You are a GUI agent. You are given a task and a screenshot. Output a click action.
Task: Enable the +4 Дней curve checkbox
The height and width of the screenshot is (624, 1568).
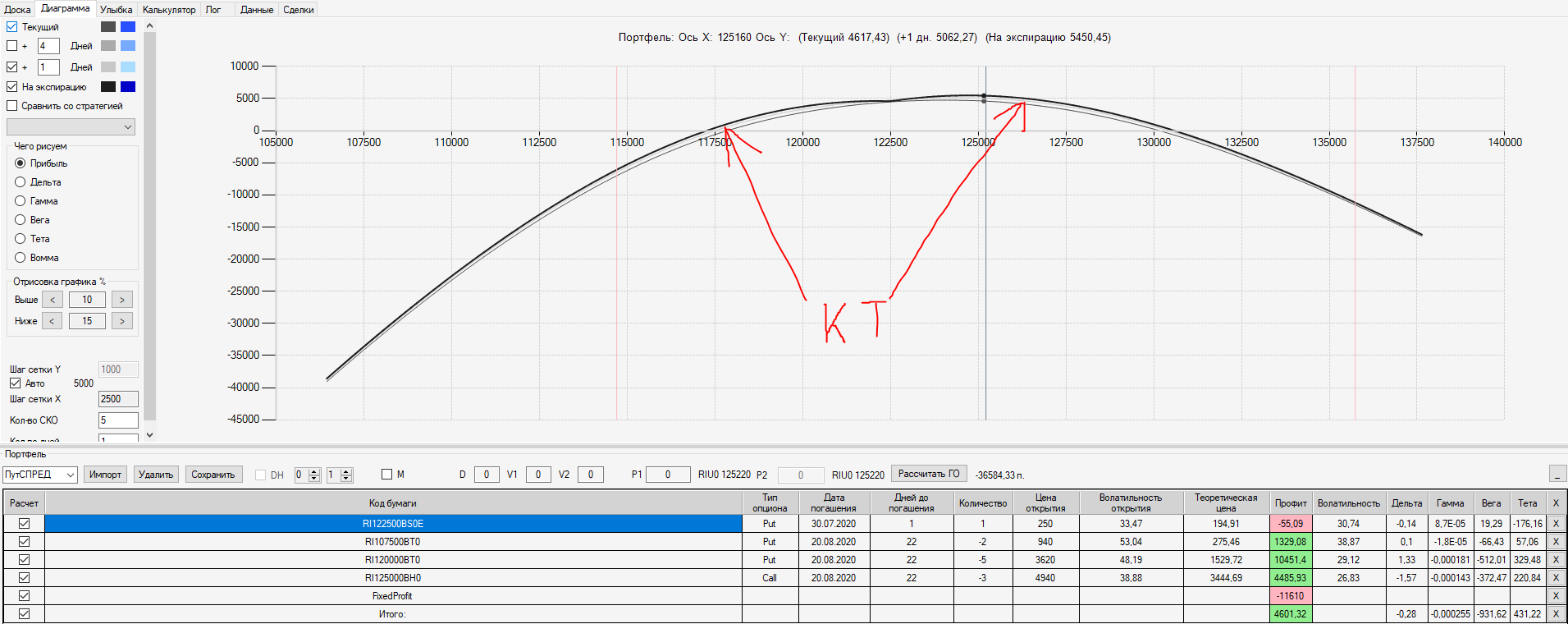12,46
